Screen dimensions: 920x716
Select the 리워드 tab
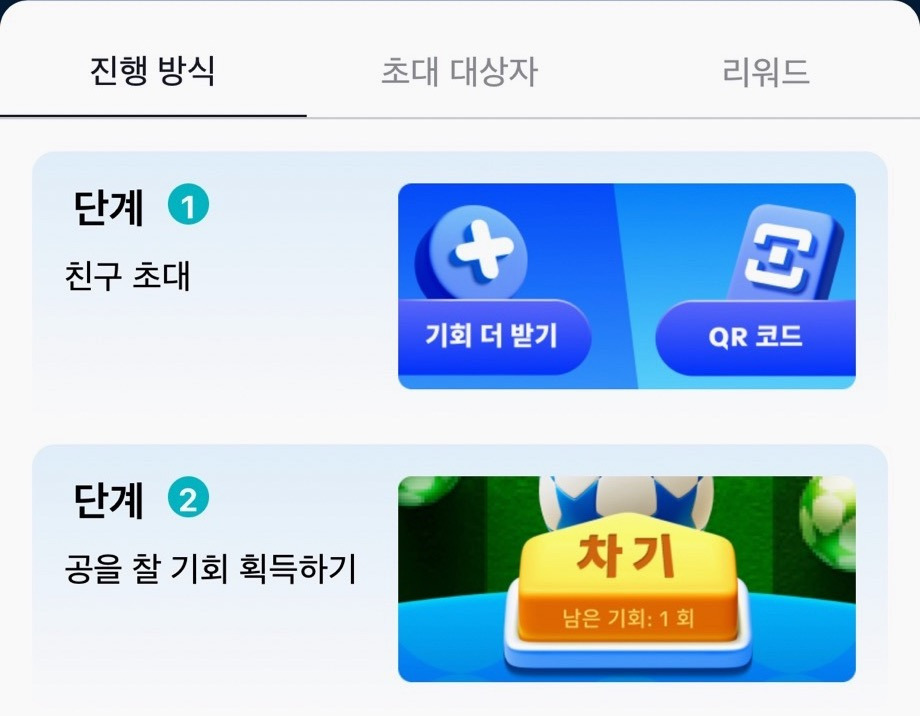coord(766,72)
